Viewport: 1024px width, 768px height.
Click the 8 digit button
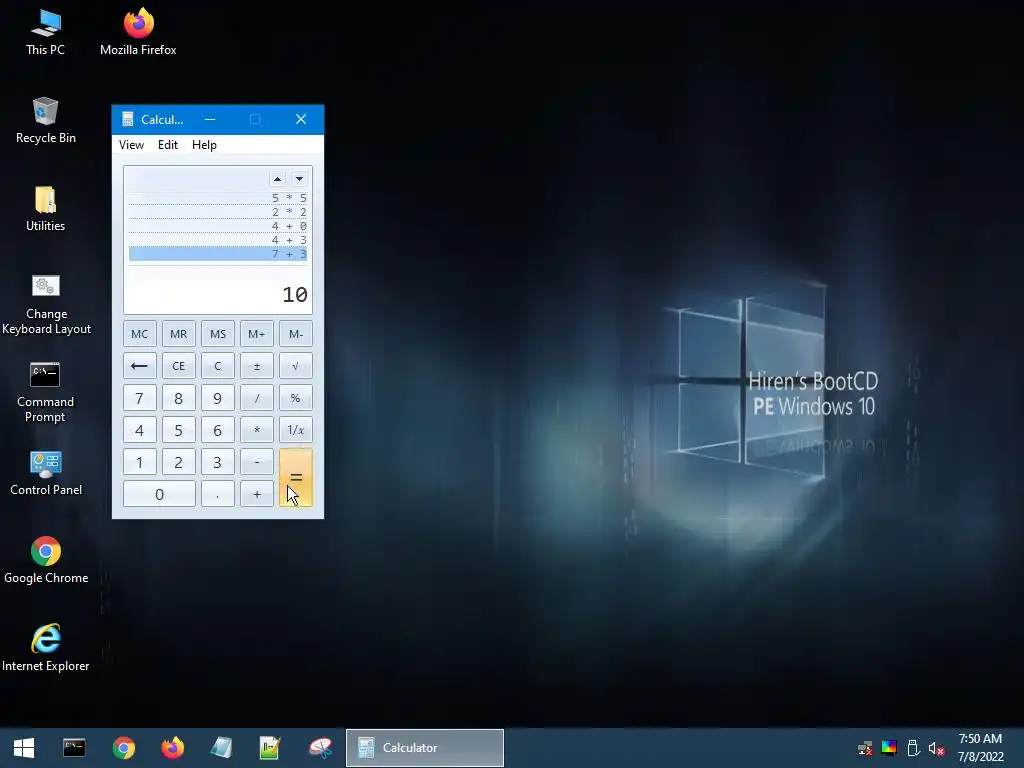click(x=178, y=398)
